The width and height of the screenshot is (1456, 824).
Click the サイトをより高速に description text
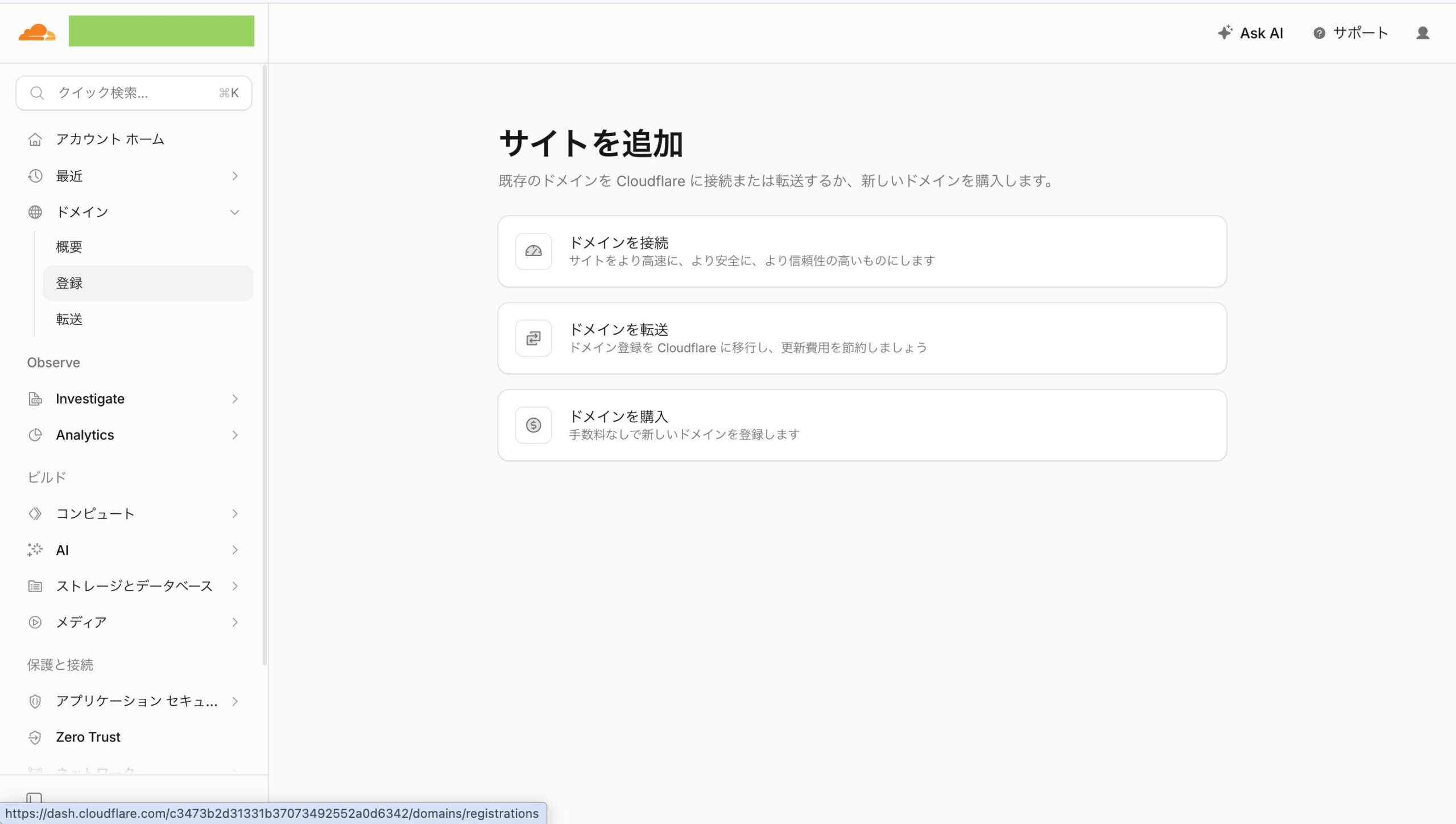(752, 261)
